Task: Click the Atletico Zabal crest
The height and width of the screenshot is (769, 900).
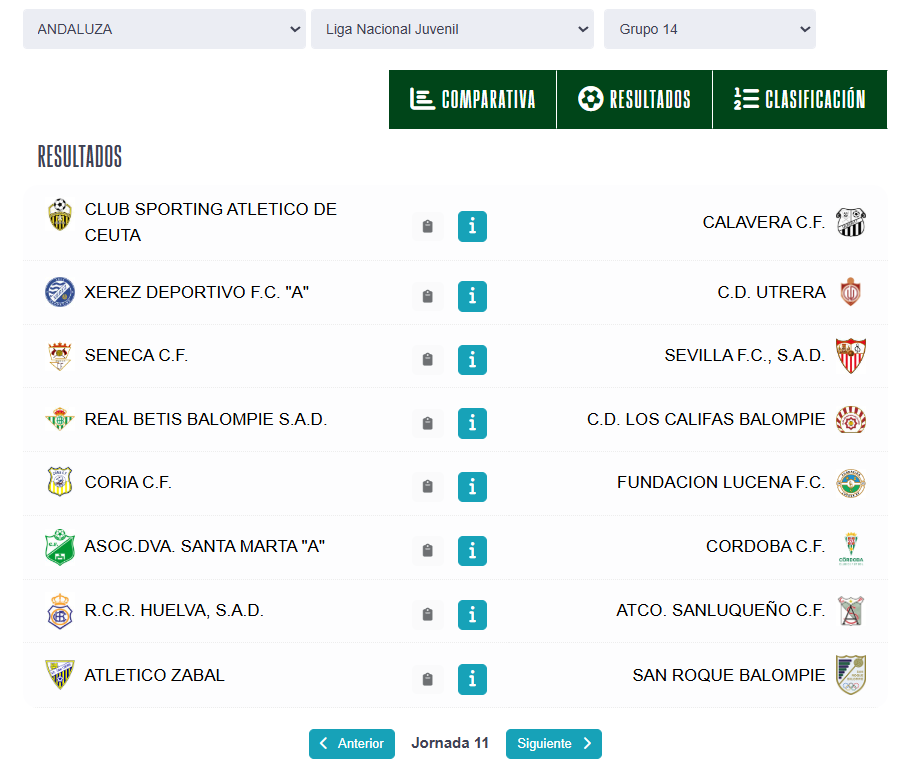Action: 60,674
